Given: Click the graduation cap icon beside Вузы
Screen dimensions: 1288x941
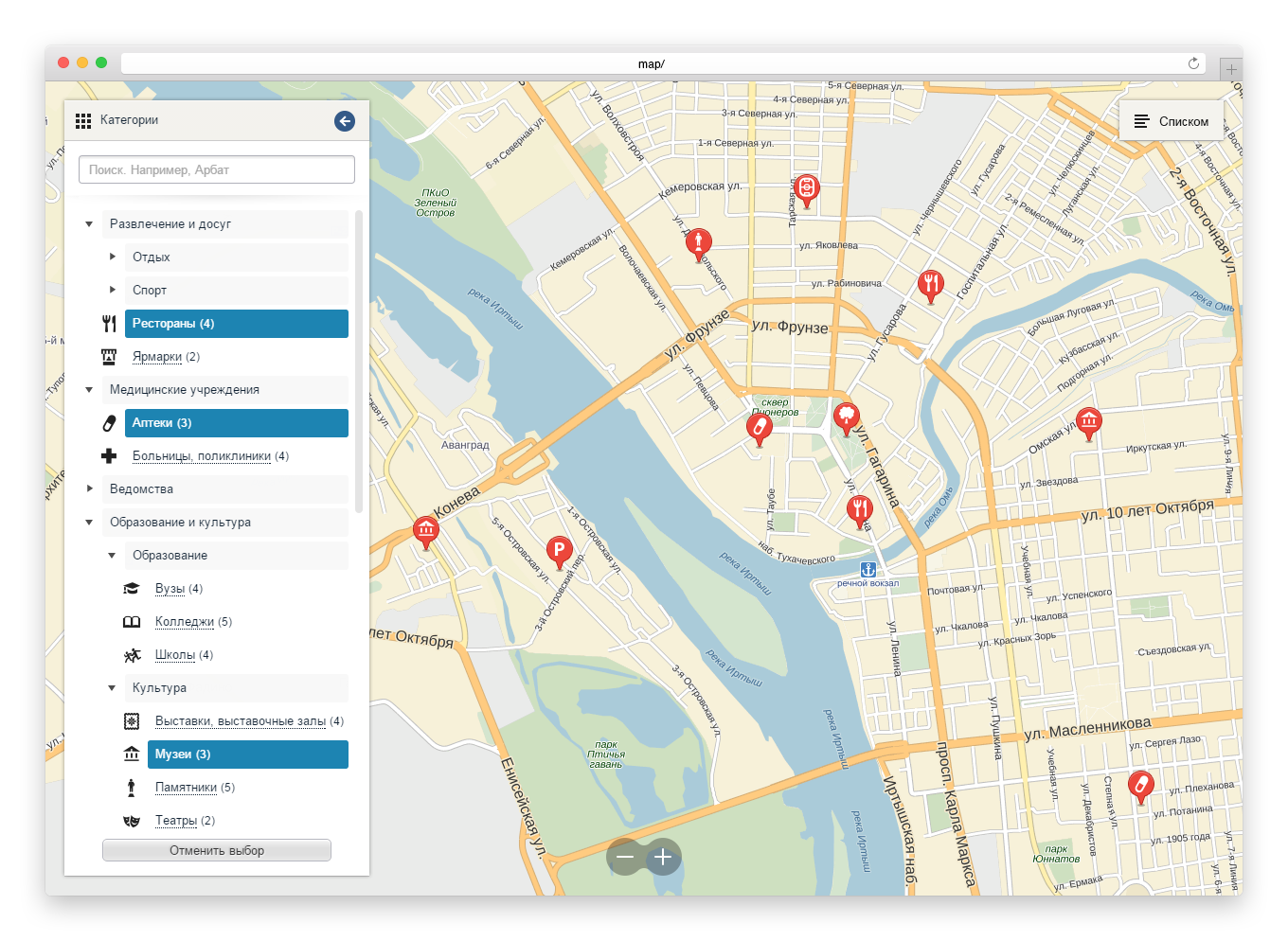Looking at the screenshot, I should [x=132, y=589].
